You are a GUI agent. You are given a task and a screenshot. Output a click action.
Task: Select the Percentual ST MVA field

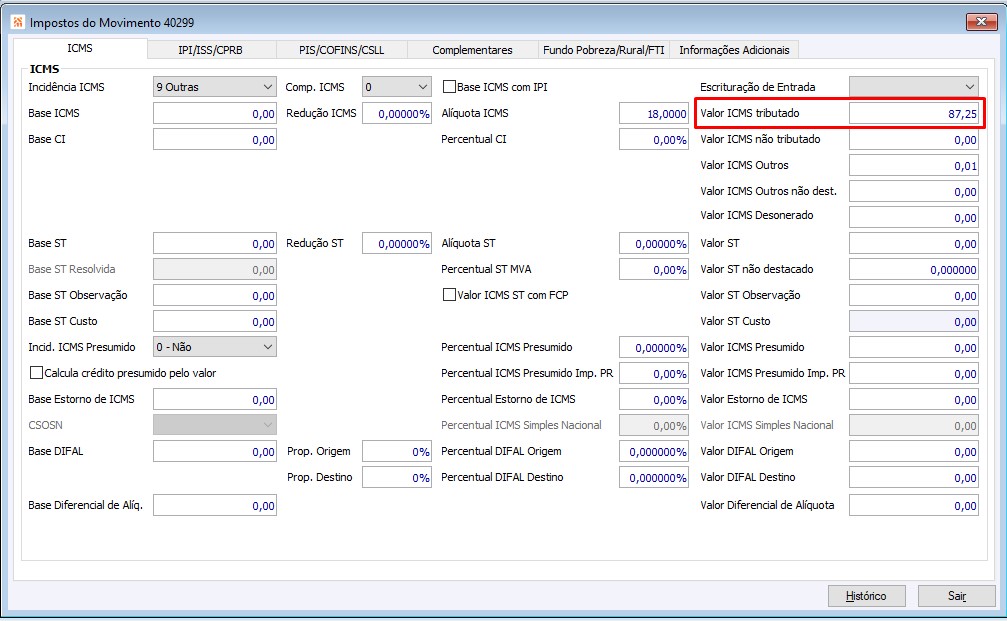[x=654, y=270]
